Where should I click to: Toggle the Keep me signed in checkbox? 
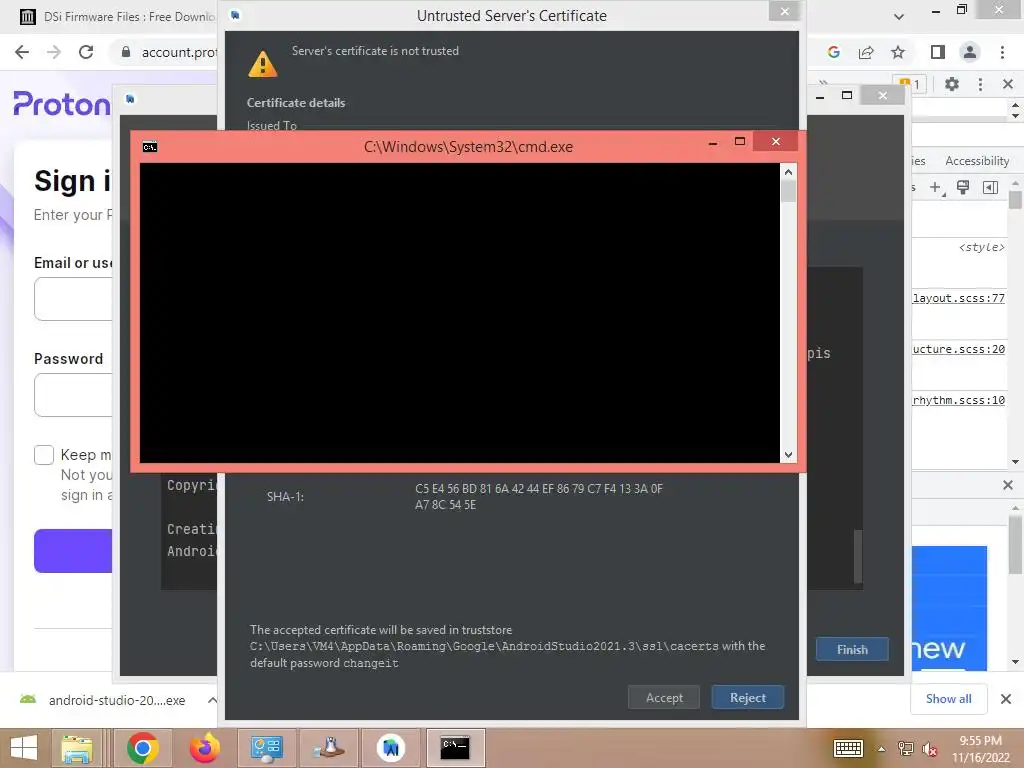44,455
